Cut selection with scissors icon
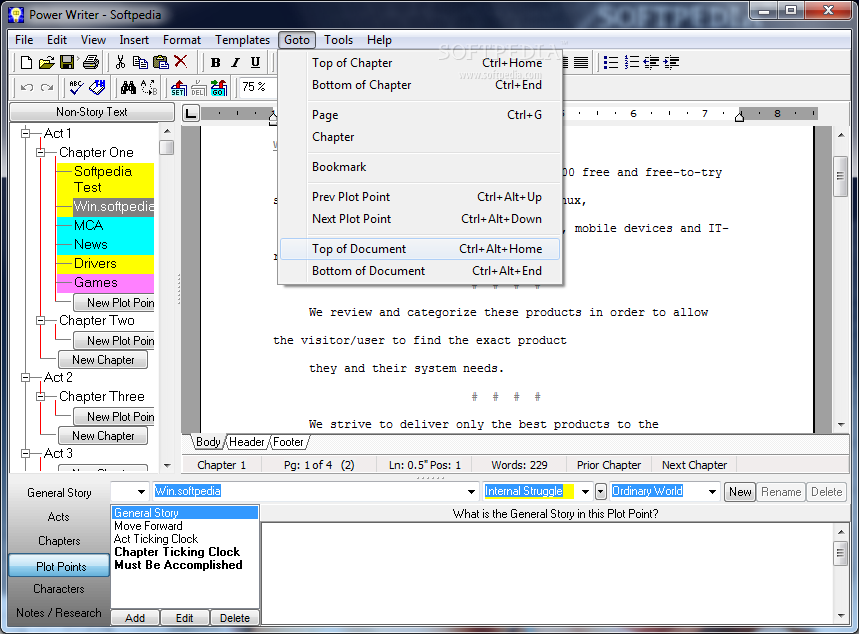 pyautogui.click(x=121, y=62)
